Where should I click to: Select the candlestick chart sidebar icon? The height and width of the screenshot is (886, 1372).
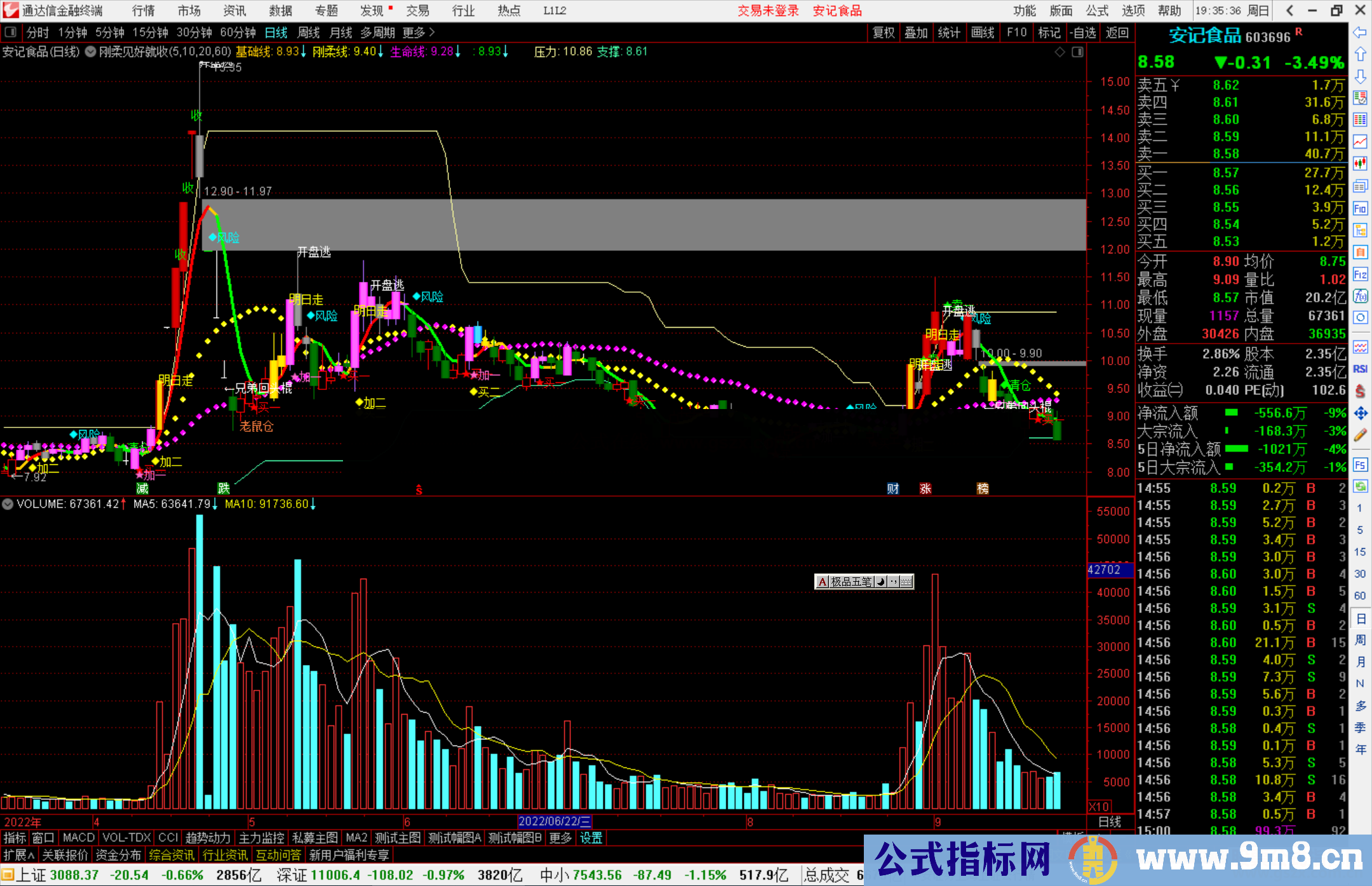click(x=1360, y=163)
